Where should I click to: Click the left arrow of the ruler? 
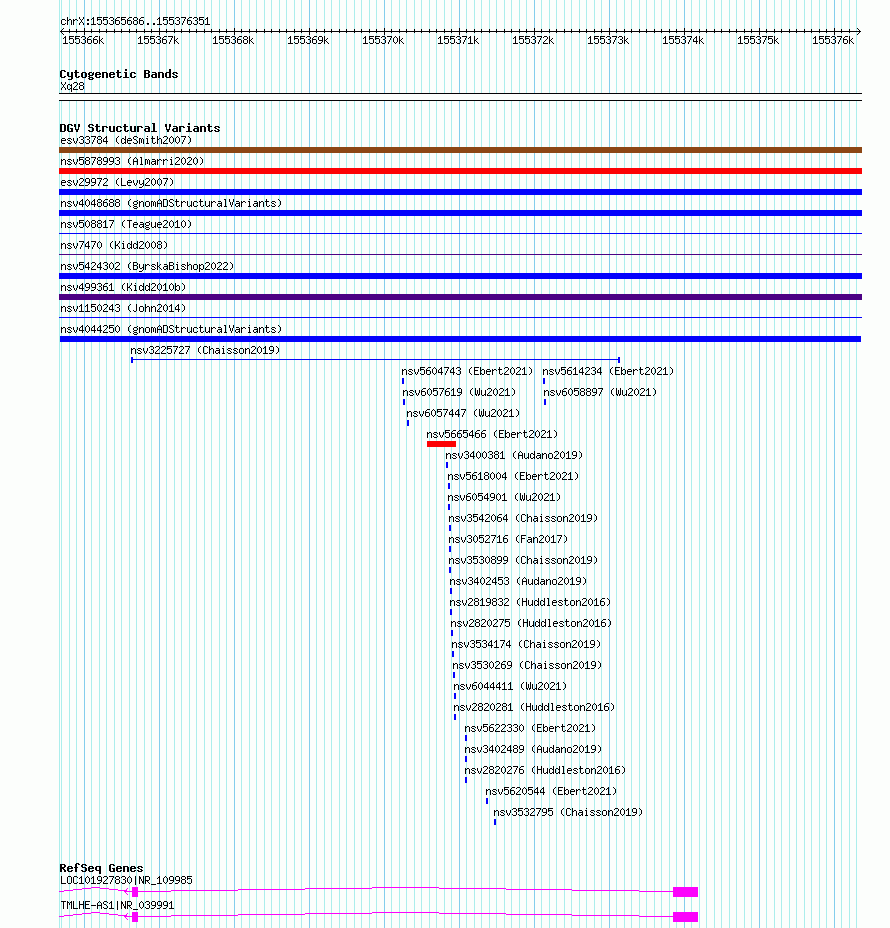[x=62, y=31]
